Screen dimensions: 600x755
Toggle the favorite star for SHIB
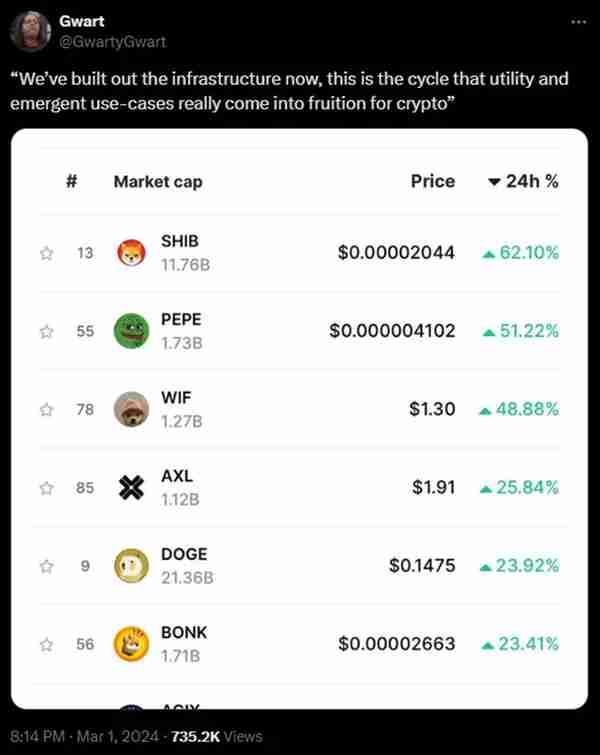click(x=47, y=253)
